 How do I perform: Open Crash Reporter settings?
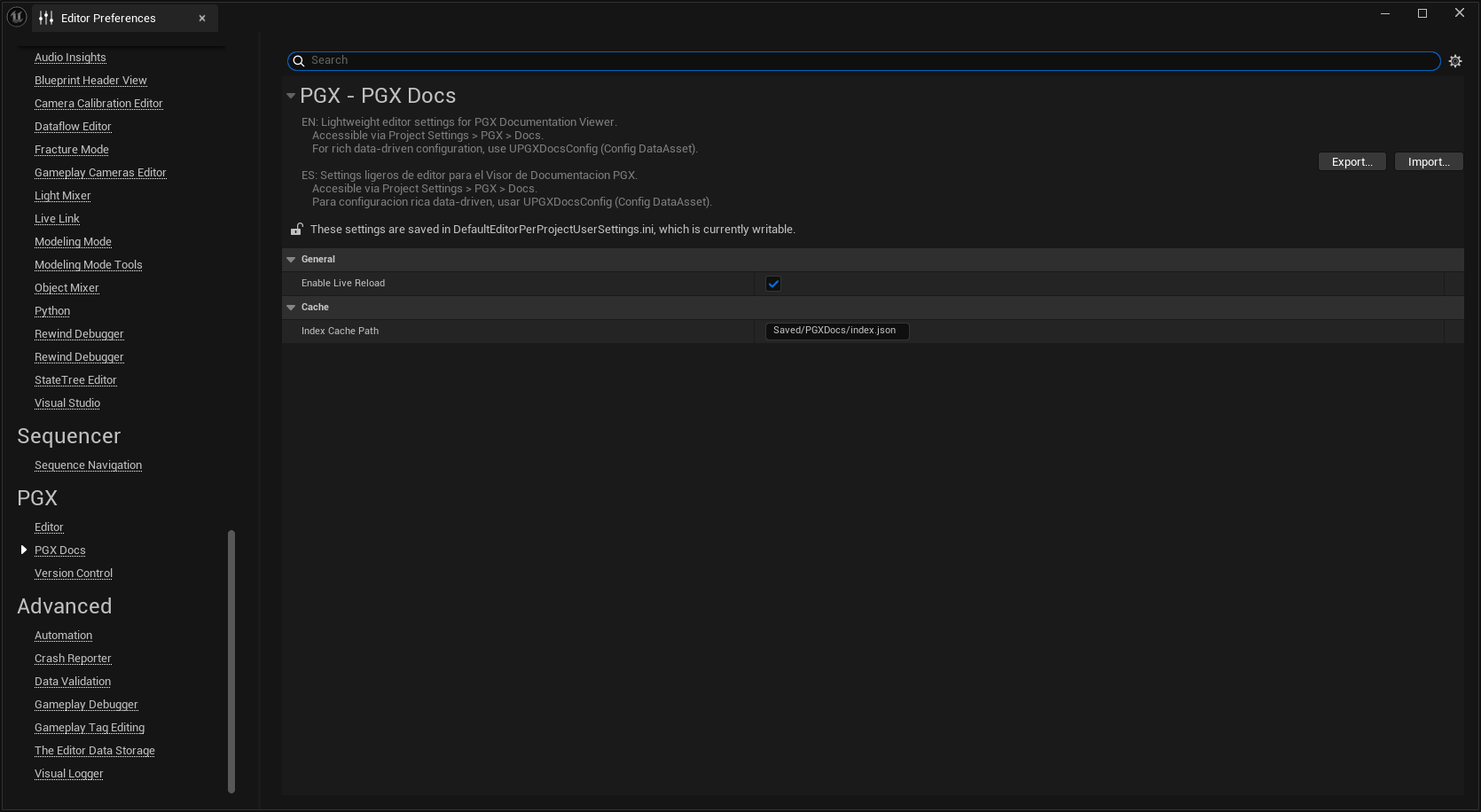(73, 659)
